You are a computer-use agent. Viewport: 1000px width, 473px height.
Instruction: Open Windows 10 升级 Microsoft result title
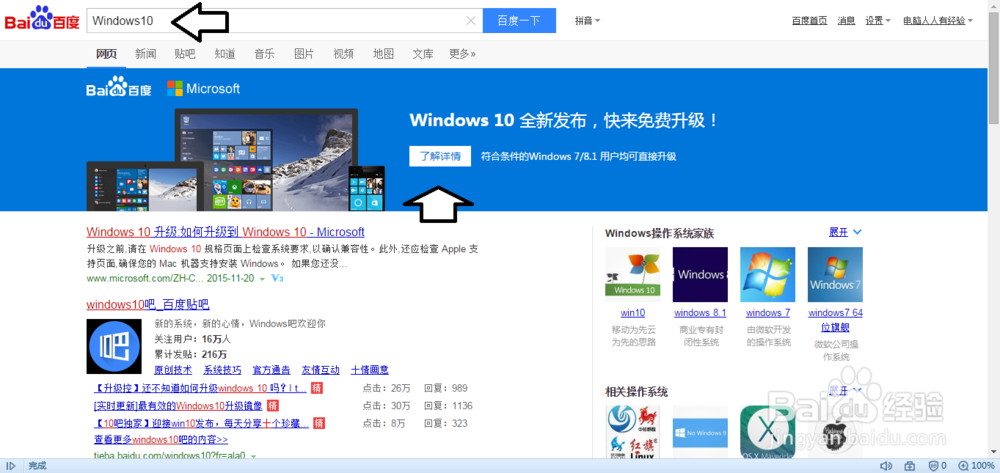pyautogui.click(x=226, y=232)
